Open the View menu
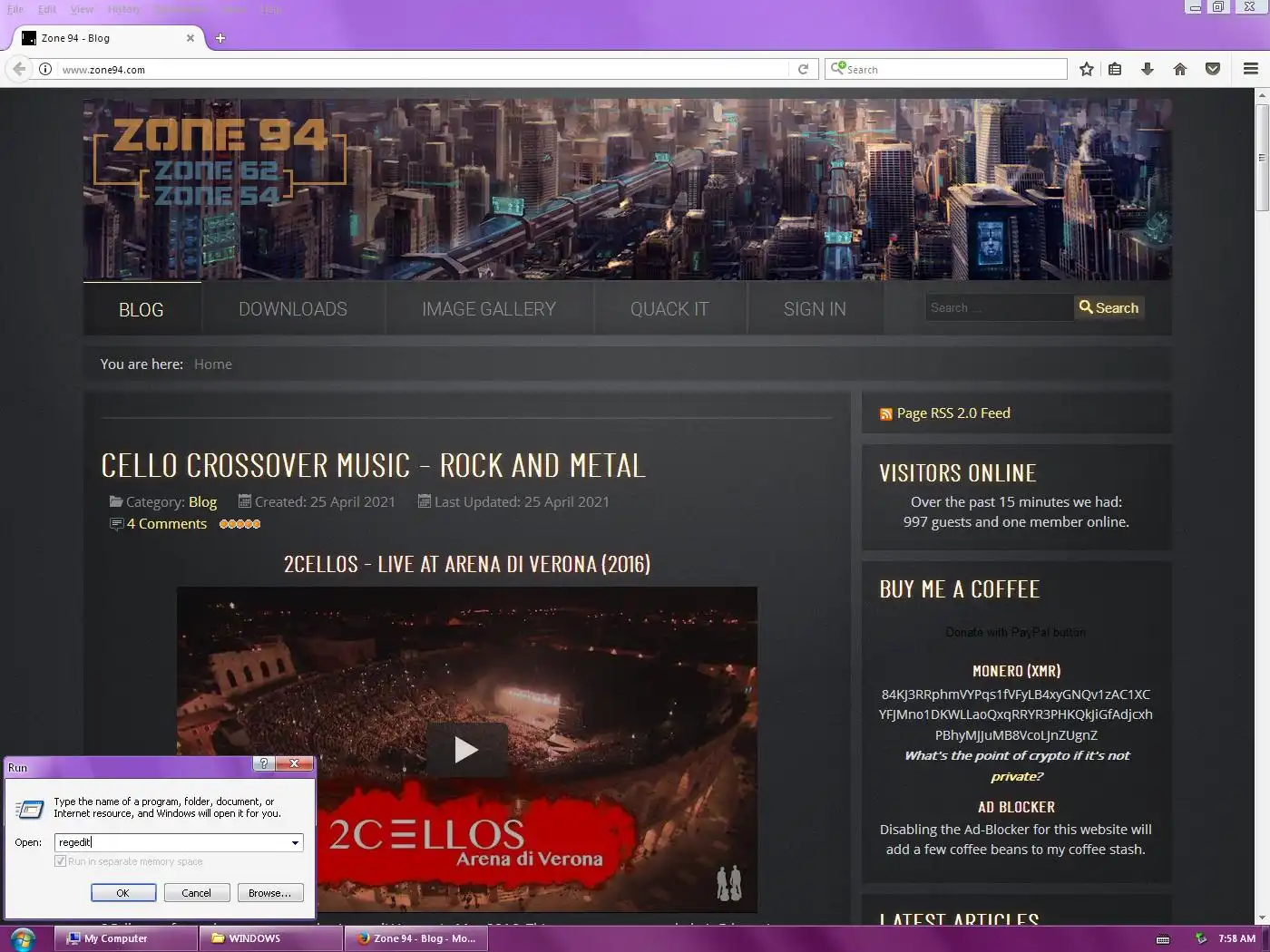The image size is (1270, 952). [82, 9]
